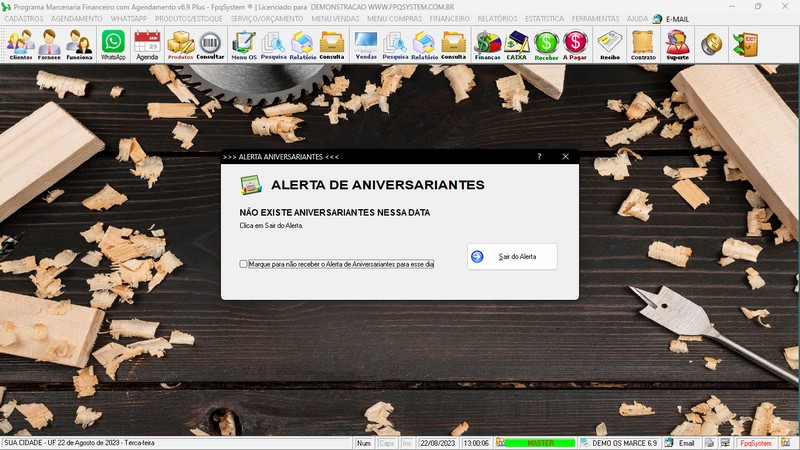Open the Menu OS icon
The width and height of the screenshot is (800, 450).
click(244, 44)
